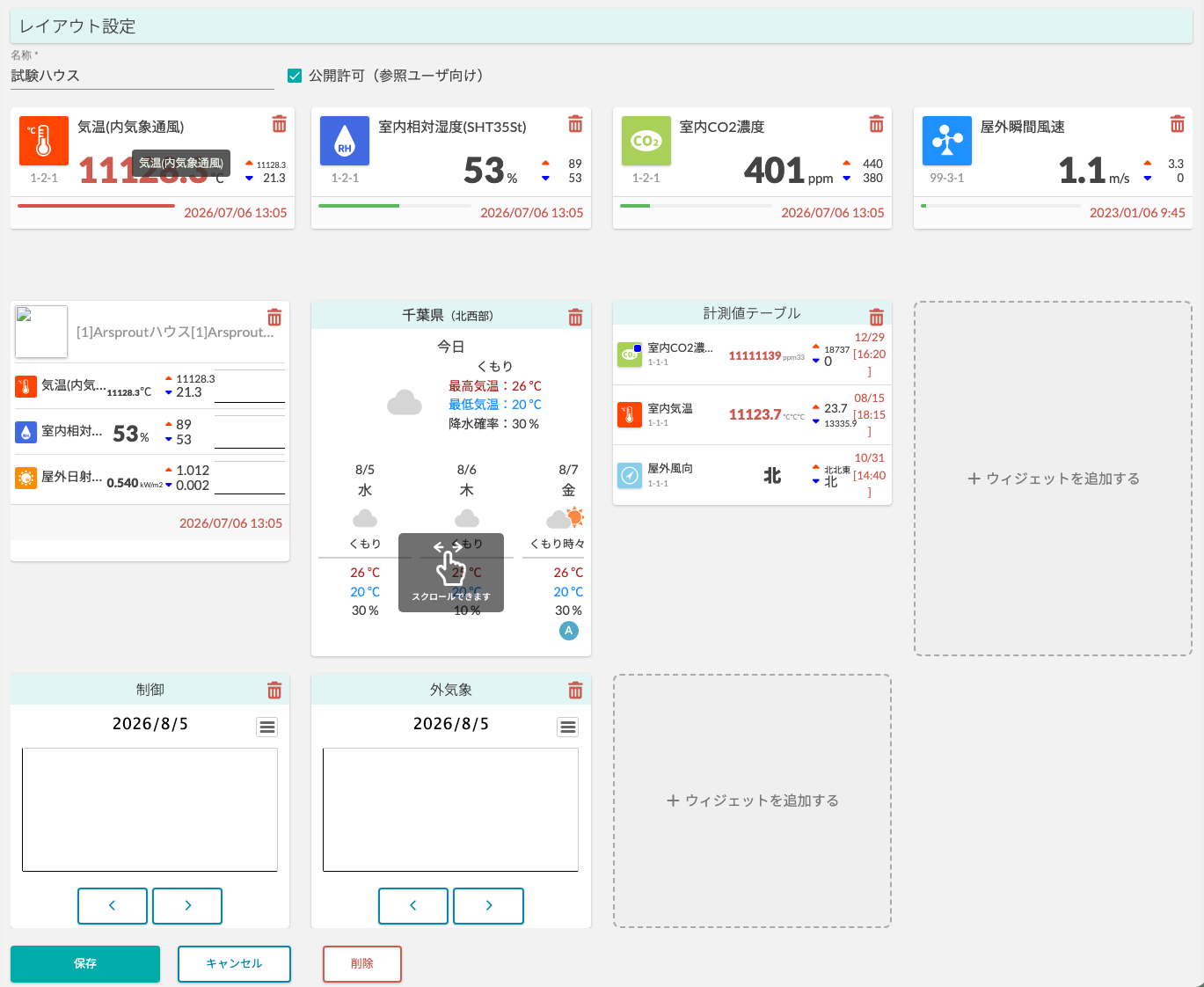Click the broken image thumbnail in Arsprout widget
The image size is (1204, 987).
41,332
